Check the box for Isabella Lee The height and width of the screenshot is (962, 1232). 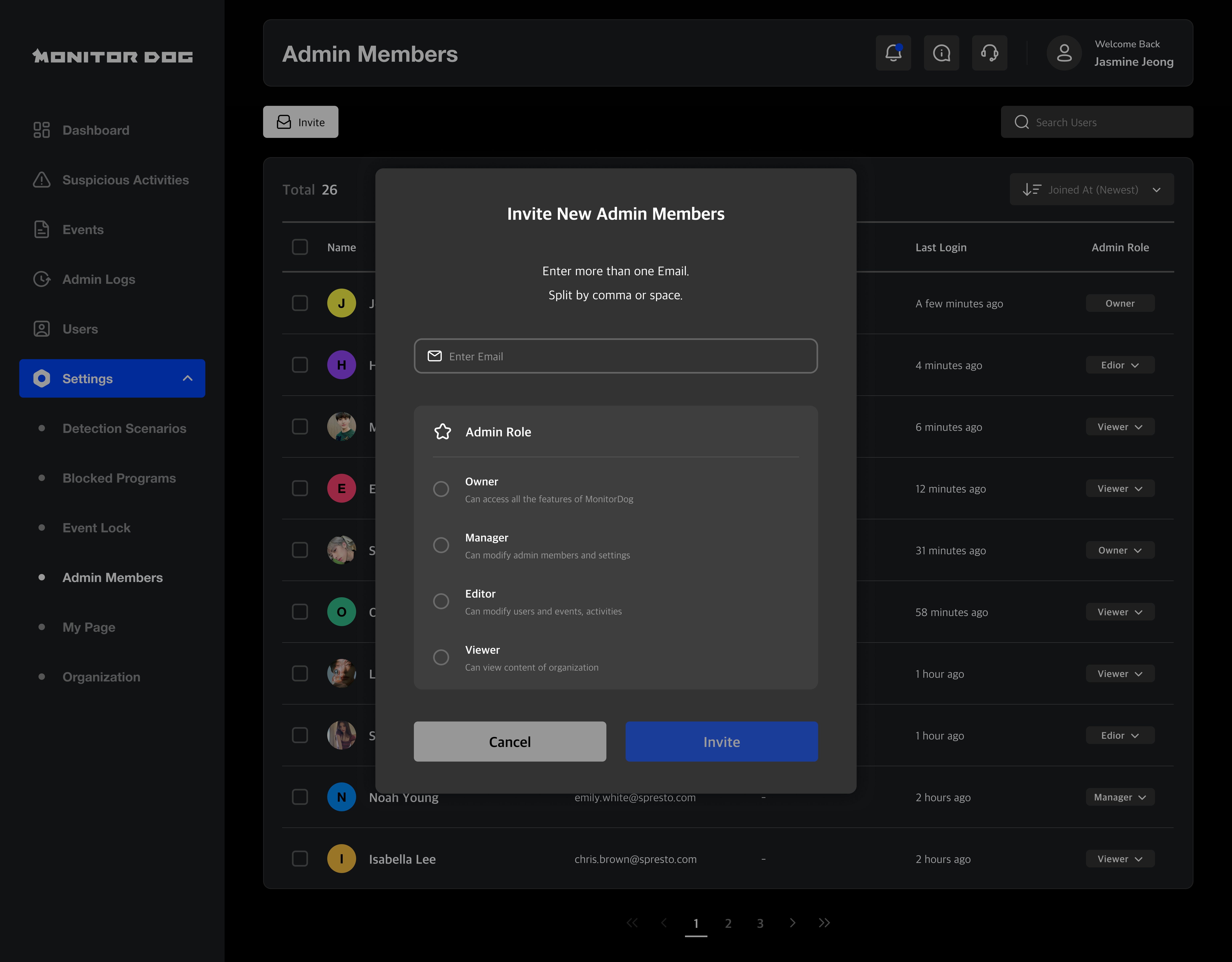[x=300, y=859]
